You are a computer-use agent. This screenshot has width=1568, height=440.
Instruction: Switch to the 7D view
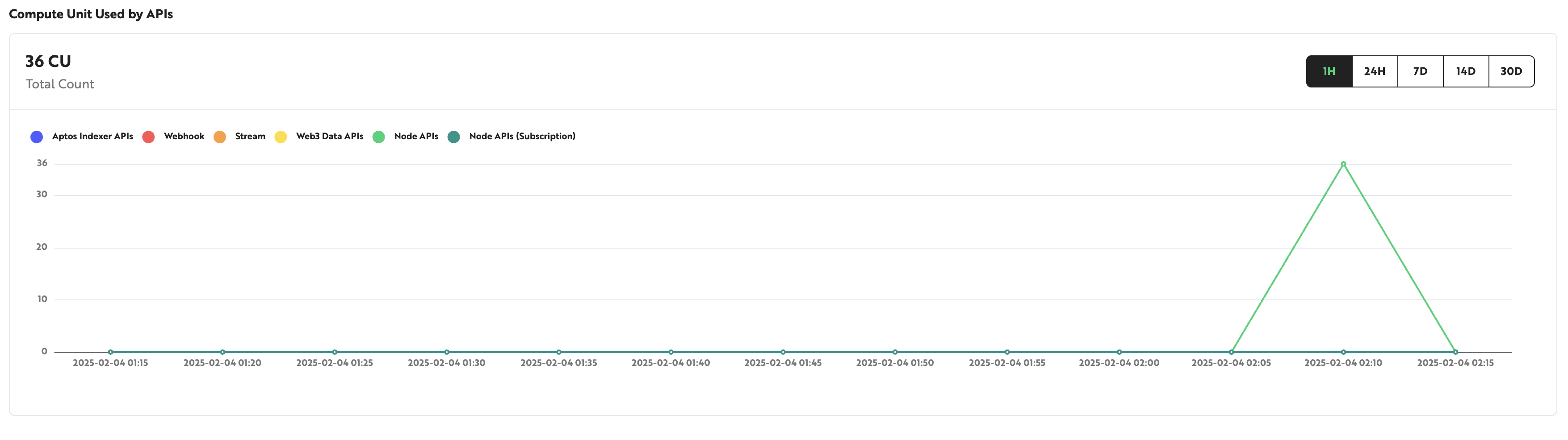1420,71
